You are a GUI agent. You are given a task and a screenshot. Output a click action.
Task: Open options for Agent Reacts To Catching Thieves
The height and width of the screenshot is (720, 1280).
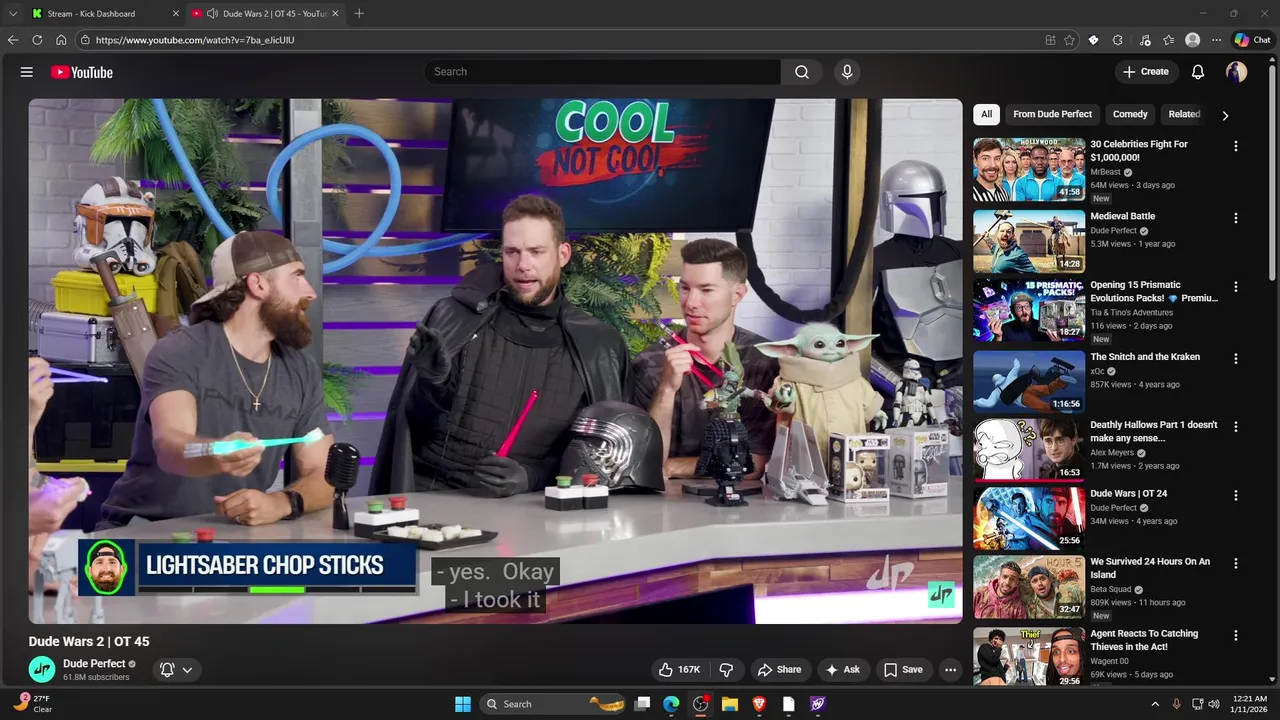coord(1236,635)
